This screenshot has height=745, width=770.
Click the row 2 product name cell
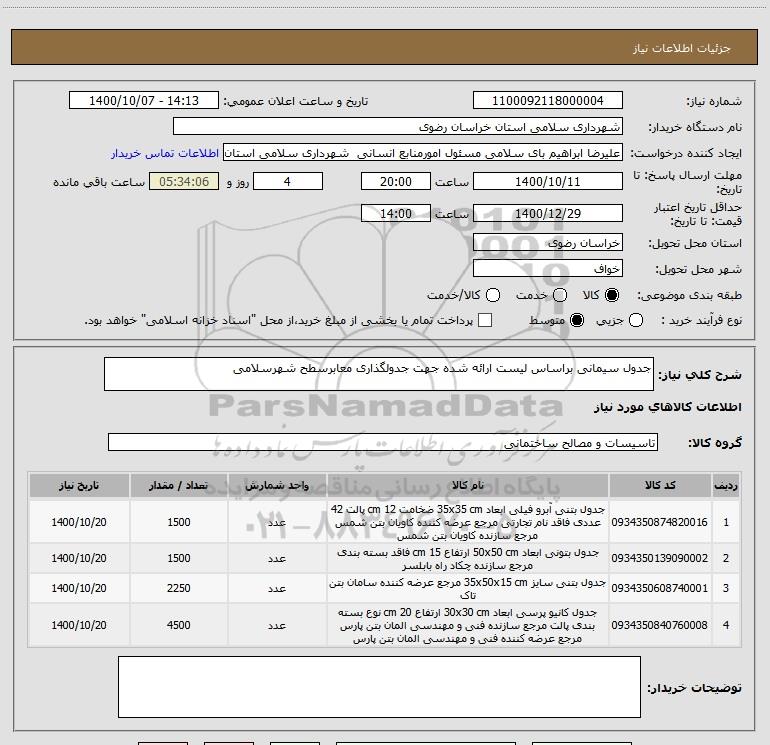tap(468, 558)
